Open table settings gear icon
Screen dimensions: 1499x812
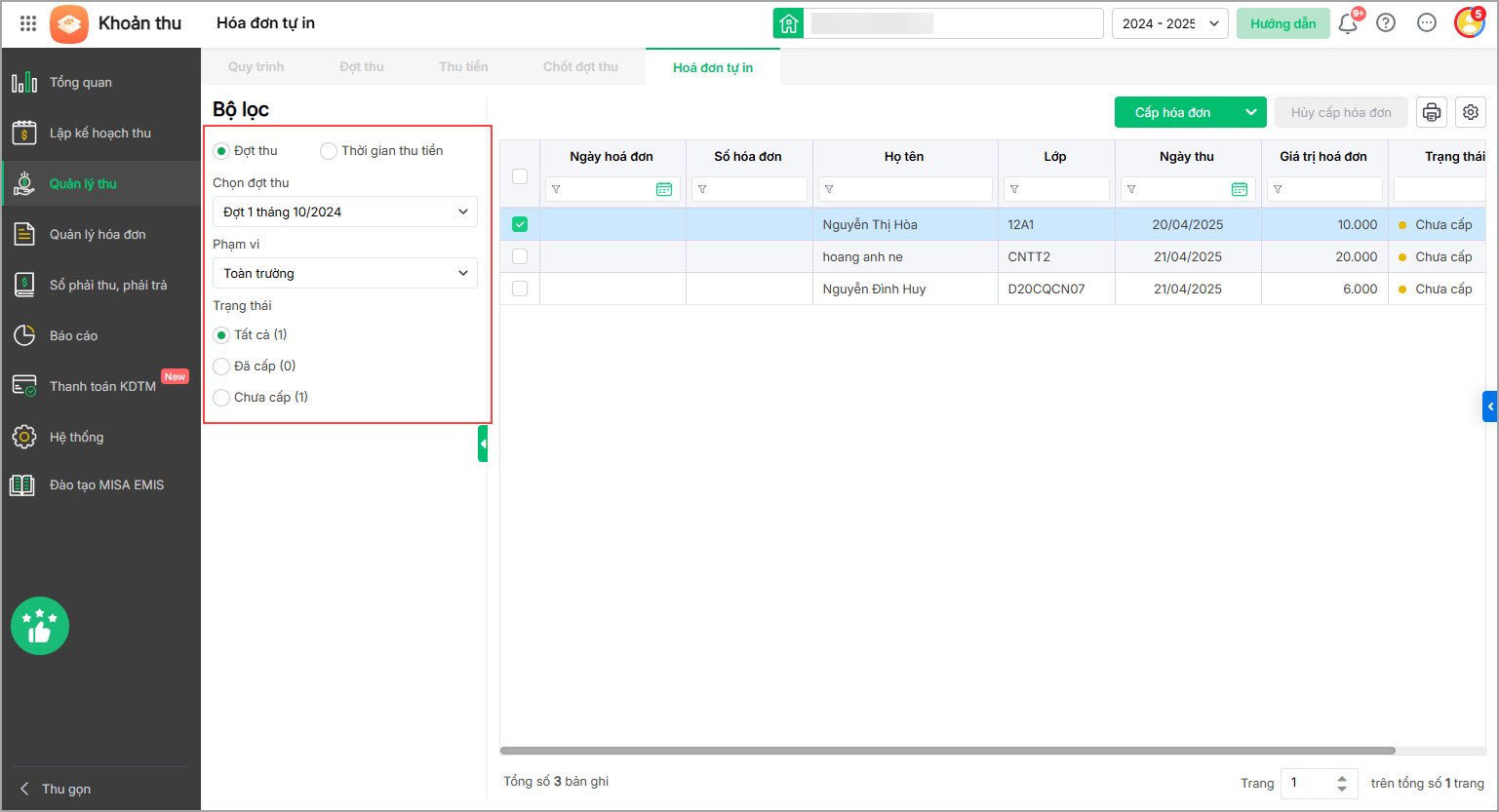tap(1471, 112)
